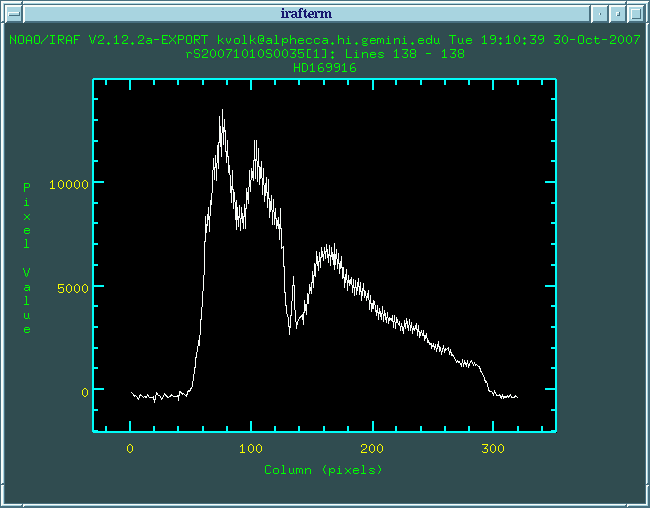650x508 pixels.
Task: Minimize the irafterm window
Action: pos(599,14)
